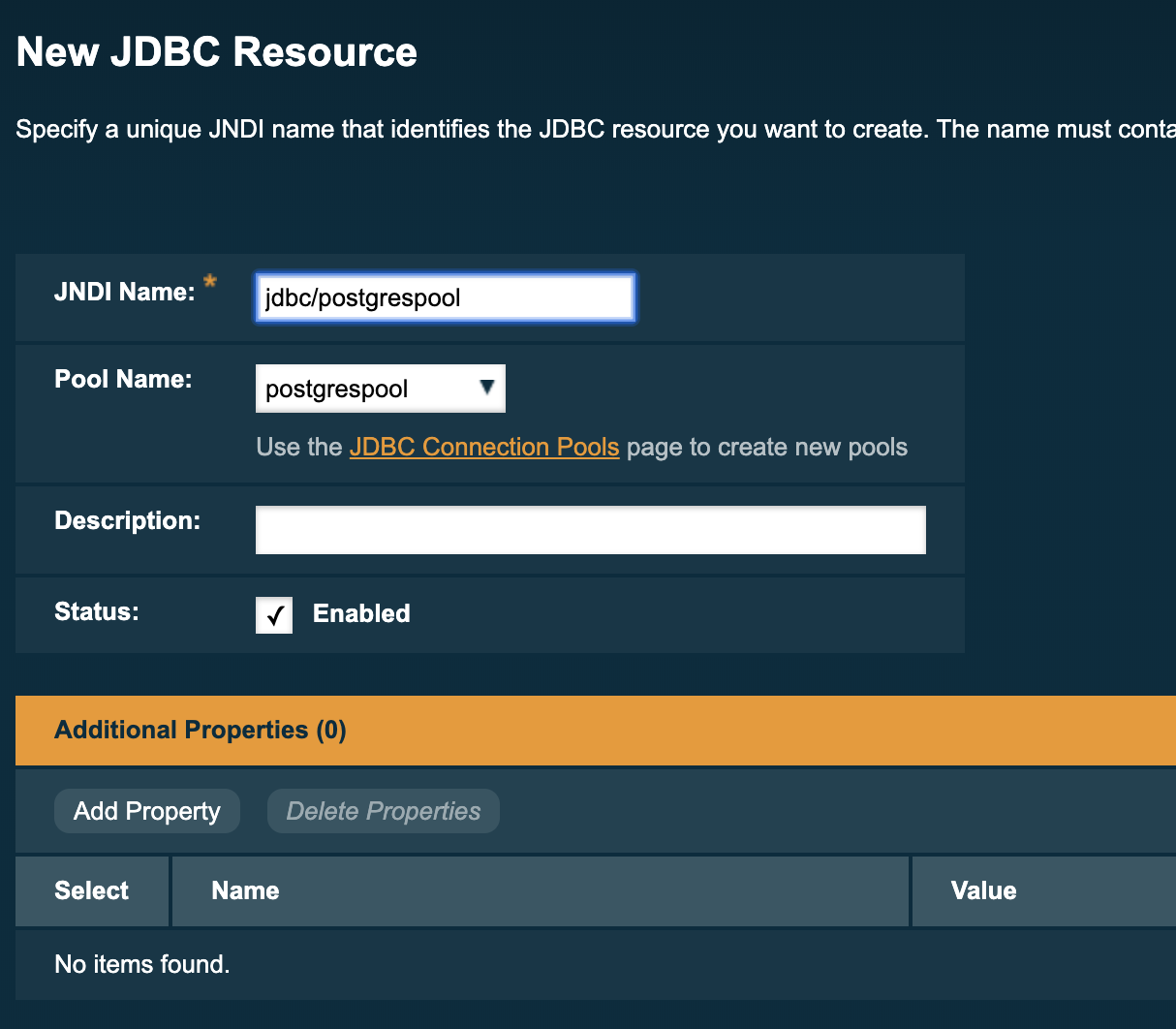The height and width of the screenshot is (1029, 1176).
Task: Click the Select column header
Action: coord(91,890)
